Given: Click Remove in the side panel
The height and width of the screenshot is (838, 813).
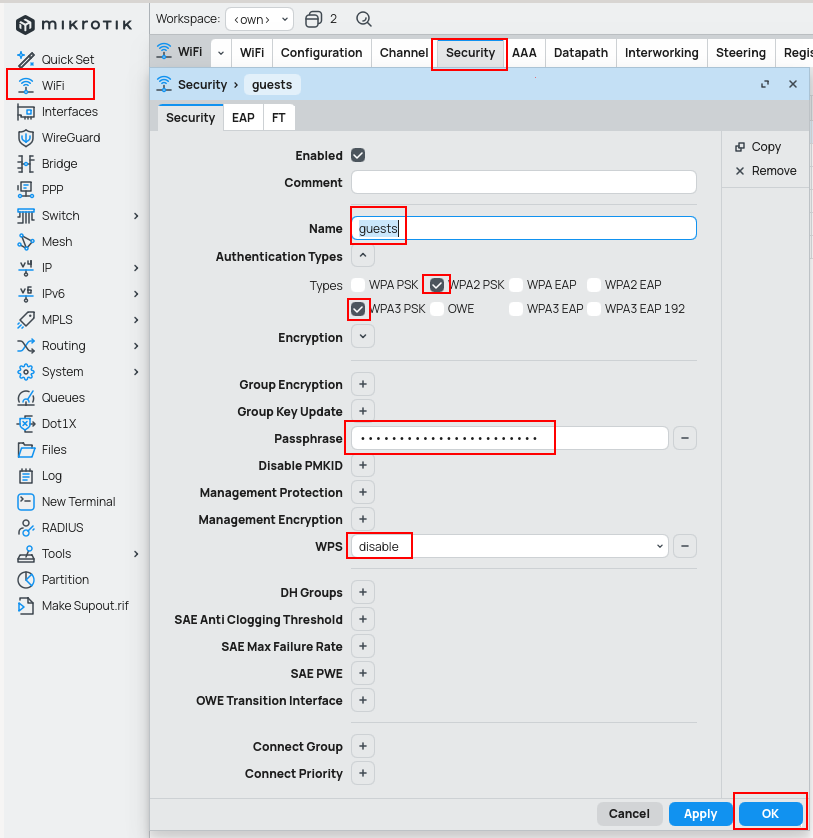Looking at the screenshot, I should [x=765, y=171].
